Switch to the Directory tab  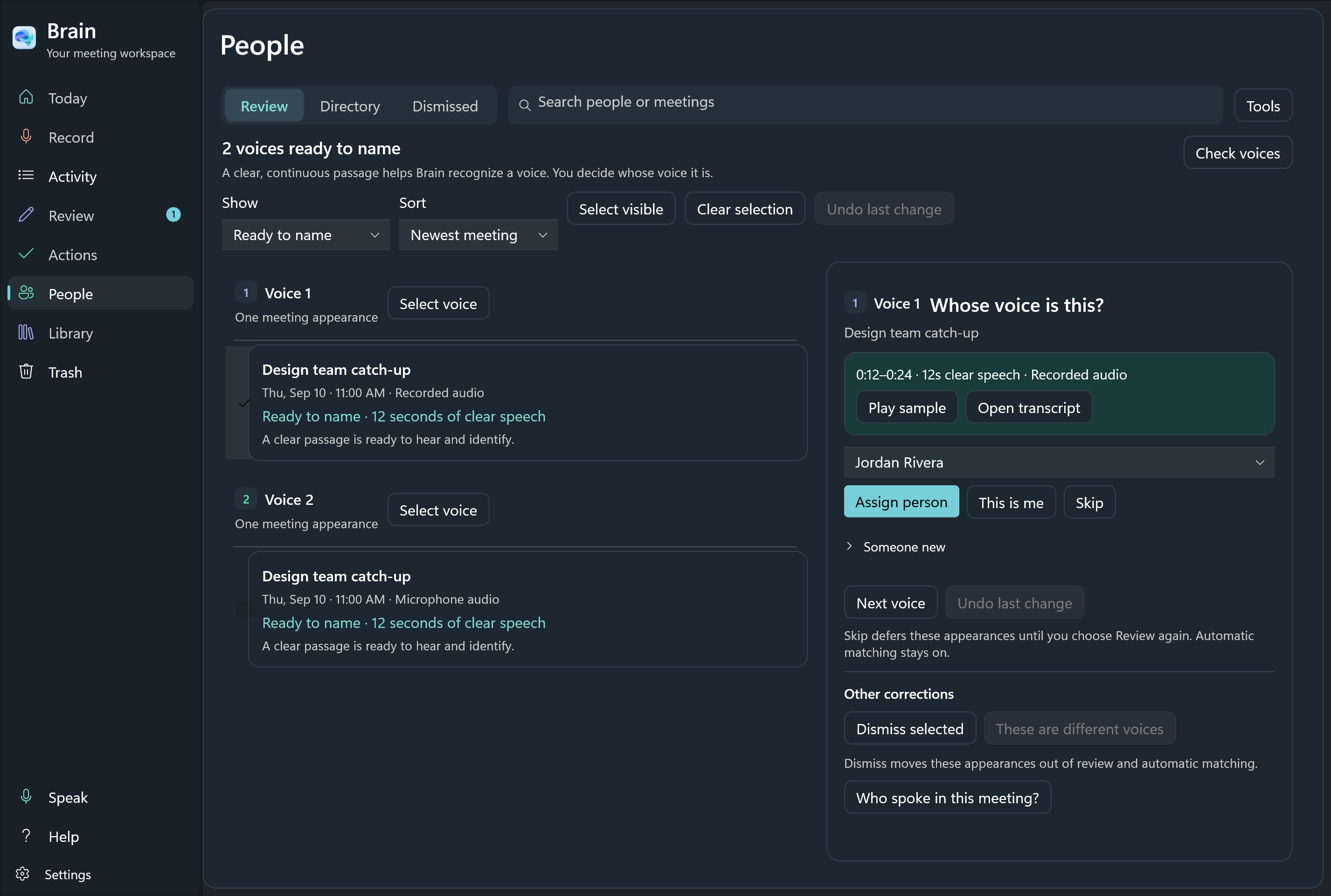click(350, 106)
